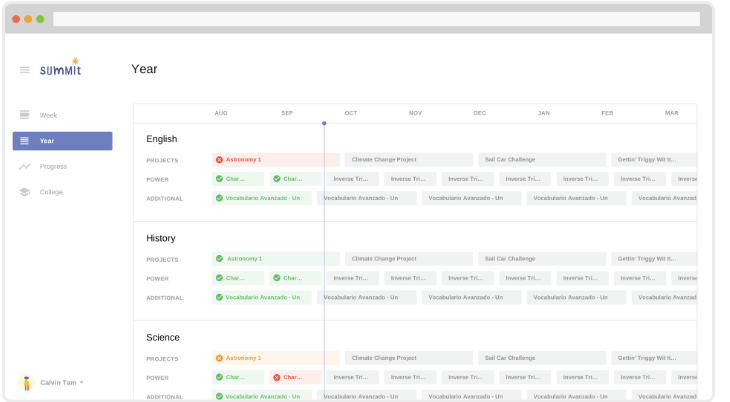Click the MAR month header
The height and width of the screenshot is (402, 730).
[x=671, y=113]
